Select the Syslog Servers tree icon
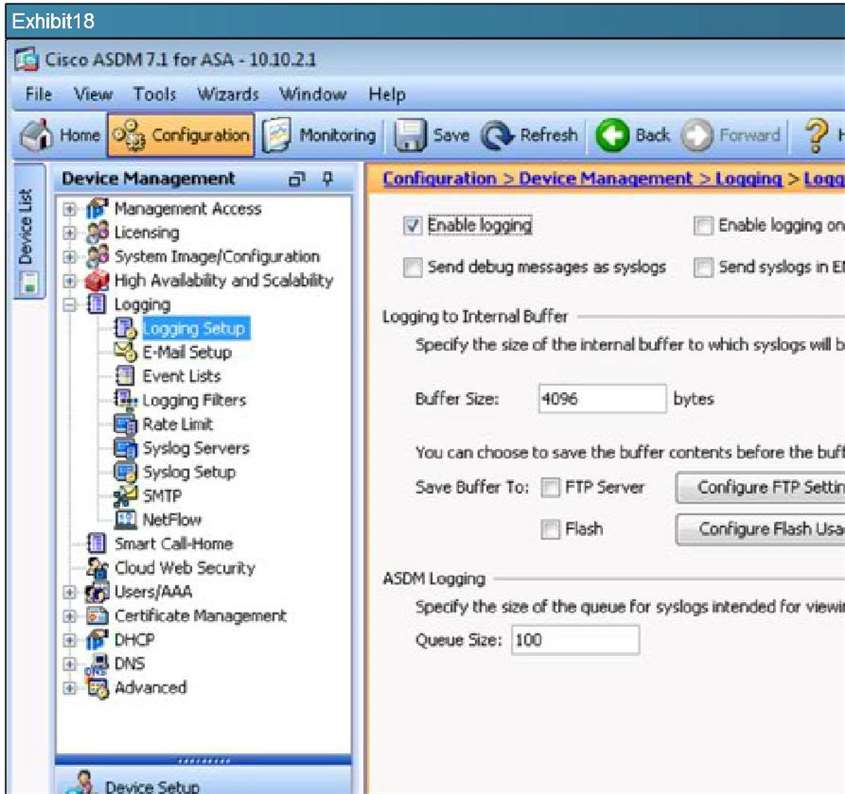845x794 pixels. (125, 448)
